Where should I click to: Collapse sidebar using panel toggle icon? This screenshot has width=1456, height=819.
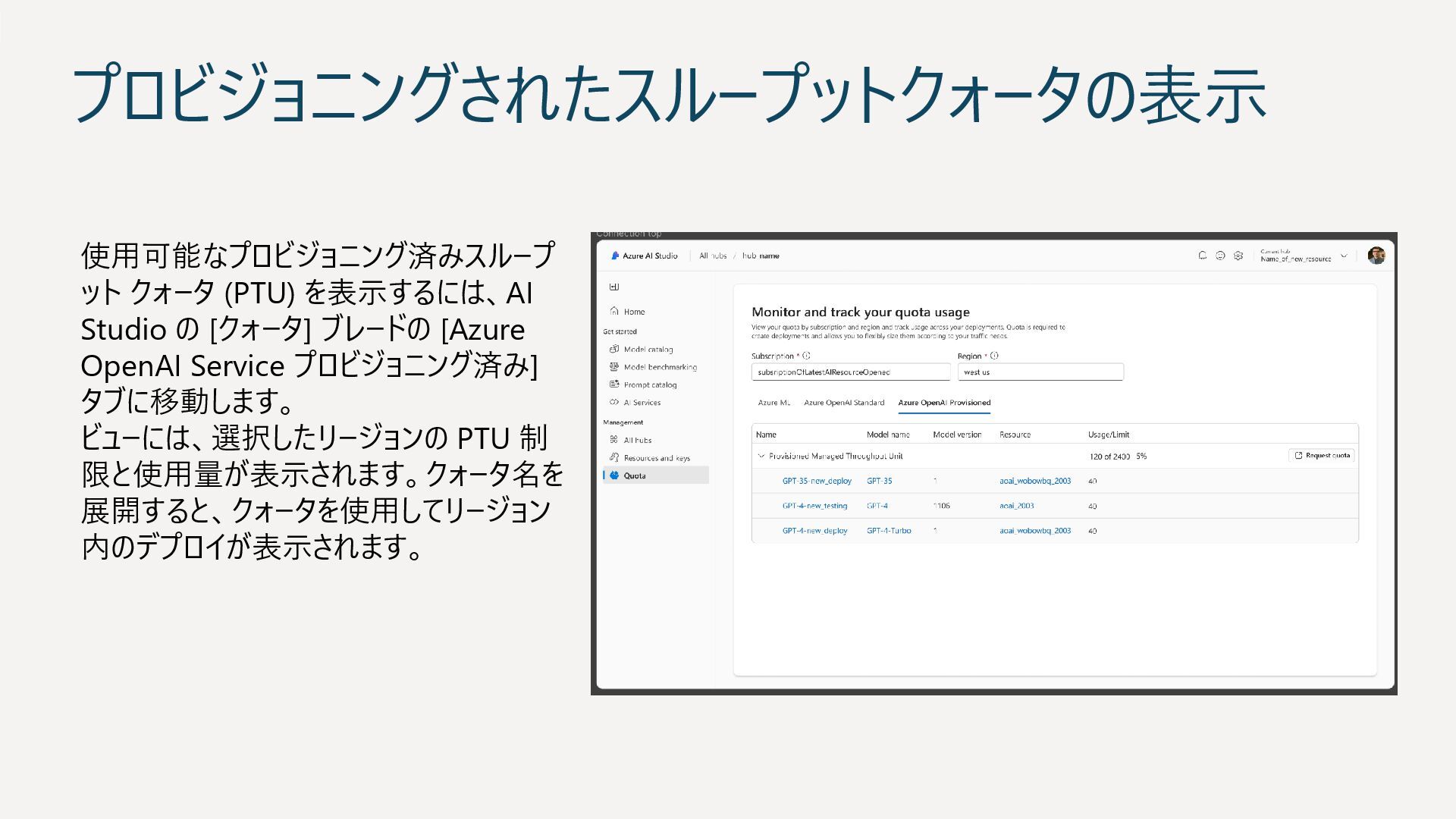point(614,287)
